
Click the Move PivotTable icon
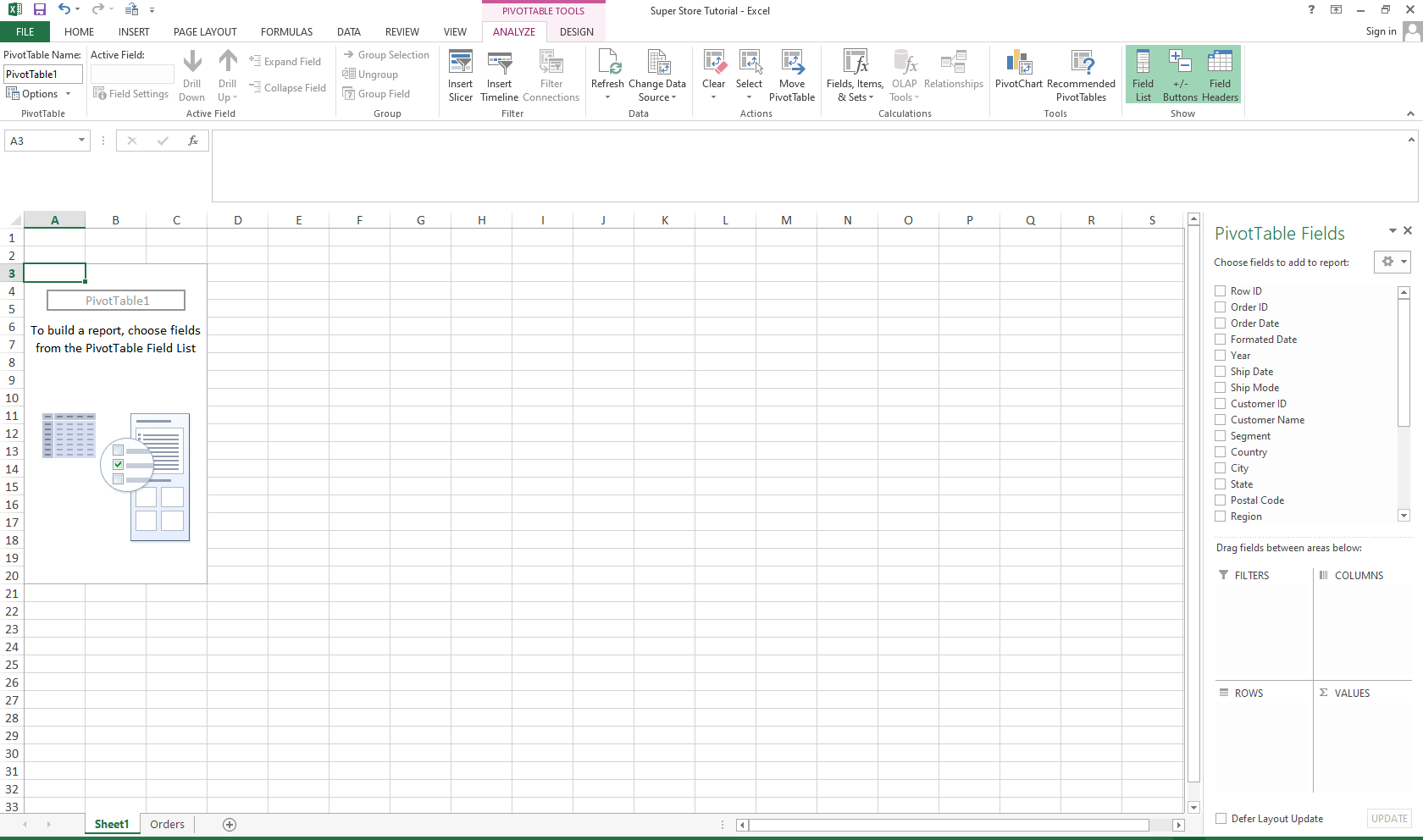(x=792, y=75)
